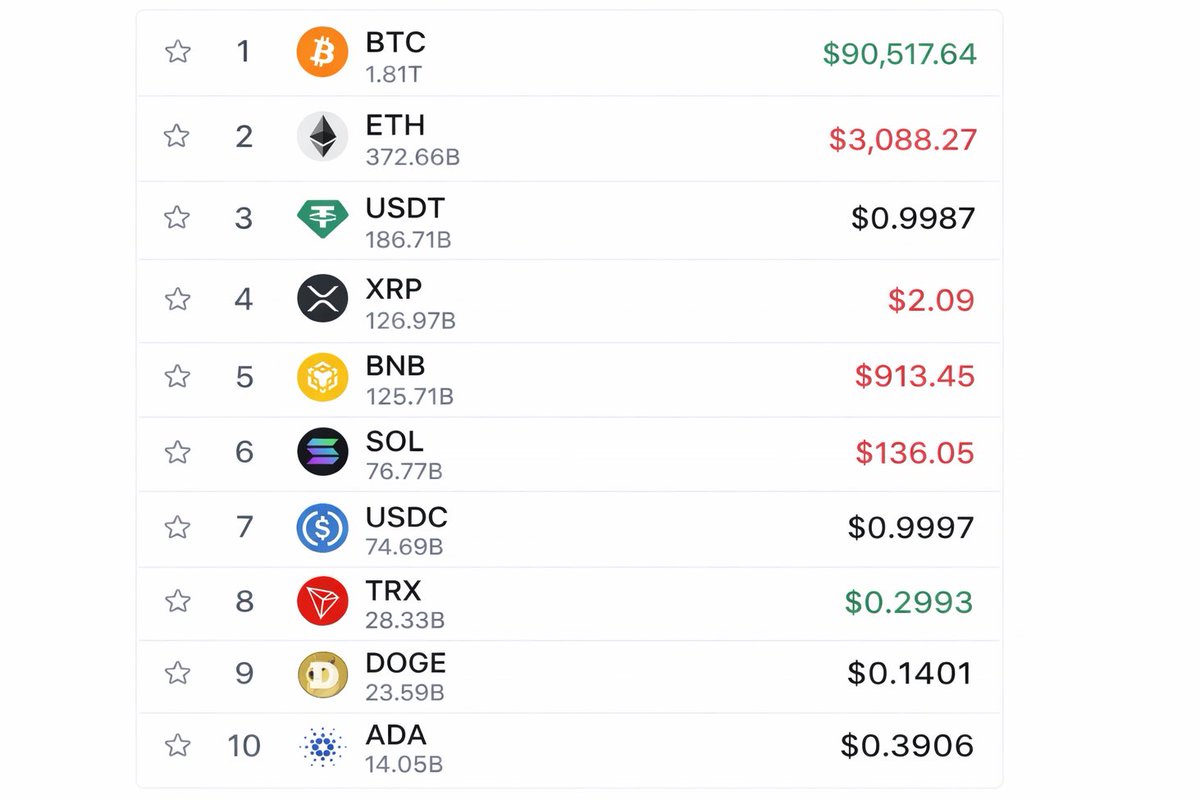The height and width of the screenshot is (800, 1200).
Task: Select the TRX price $0.2993
Action: 908,602
